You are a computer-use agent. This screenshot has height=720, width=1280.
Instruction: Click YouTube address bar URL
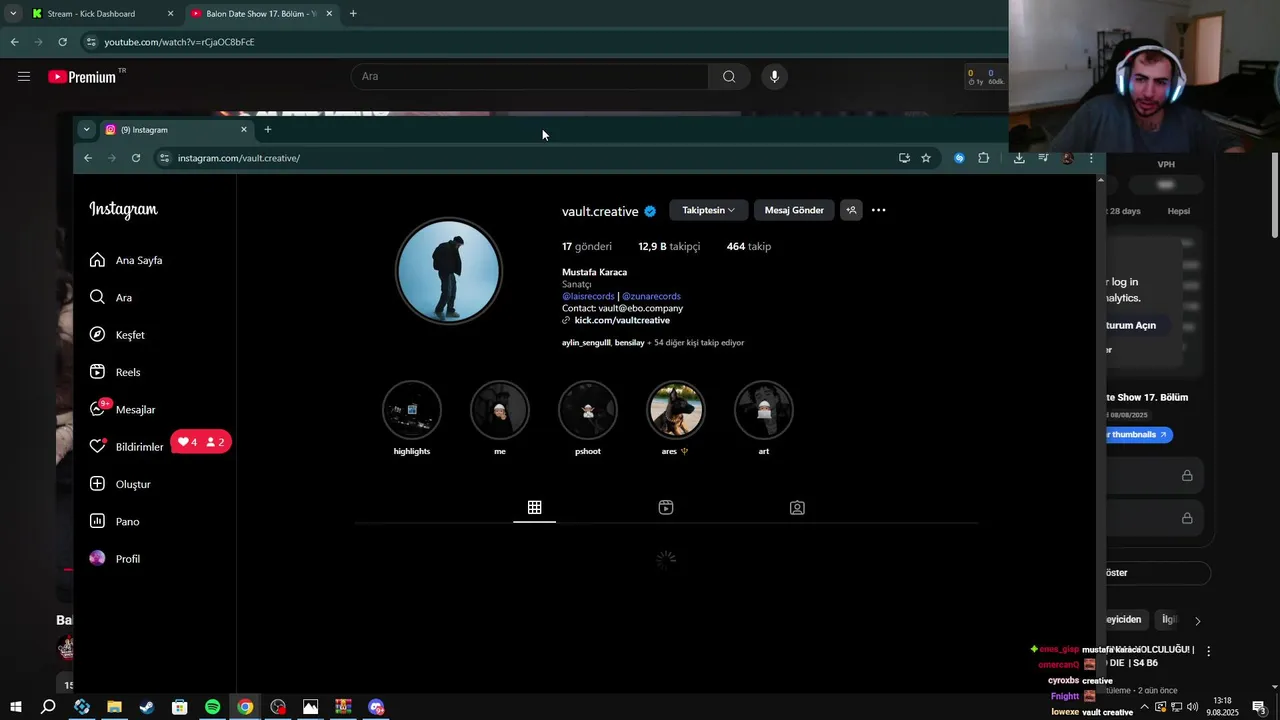pyautogui.click(x=179, y=42)
